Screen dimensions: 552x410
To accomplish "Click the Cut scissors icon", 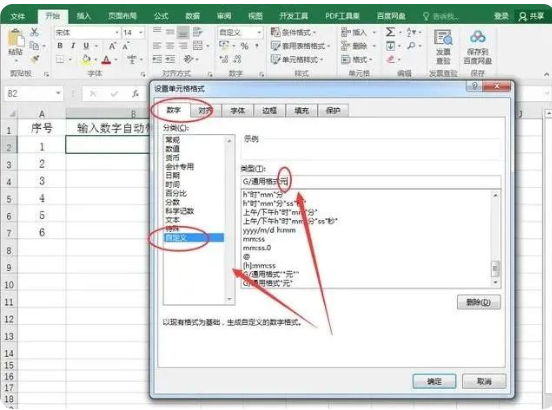I will click(x=34, y=32).
